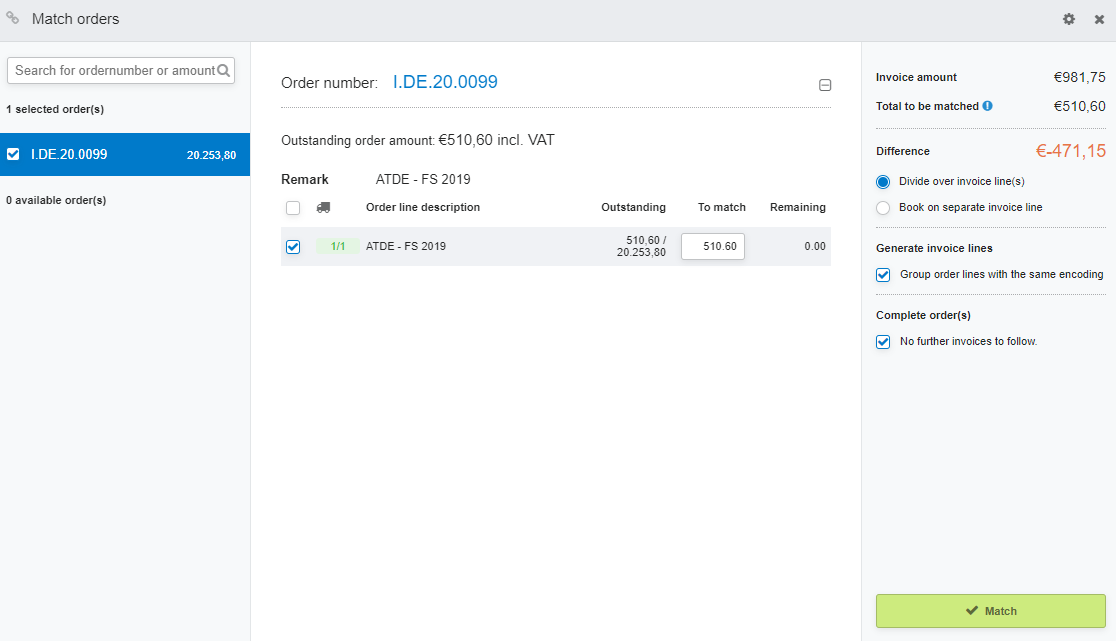
Task: Click the checkmark icon on the Match button
Action: 972,610
